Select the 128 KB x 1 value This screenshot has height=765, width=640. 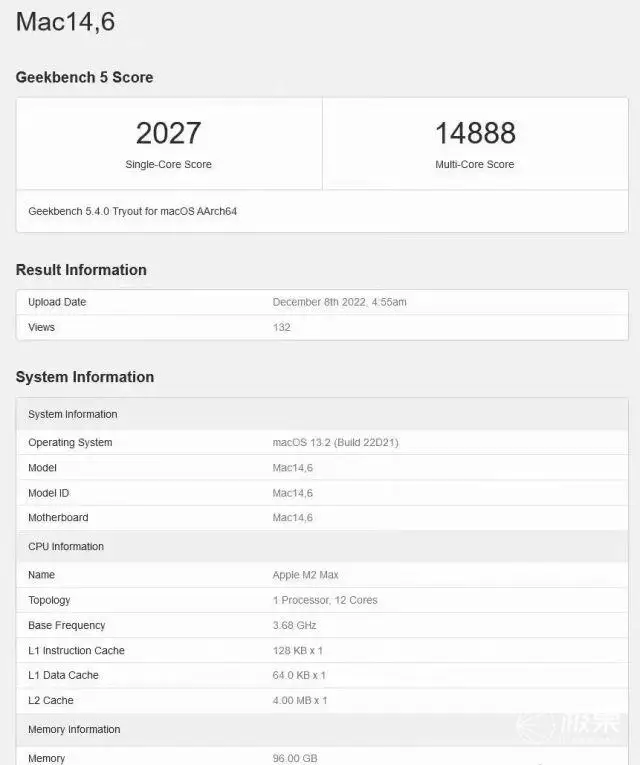pos(298,650)
